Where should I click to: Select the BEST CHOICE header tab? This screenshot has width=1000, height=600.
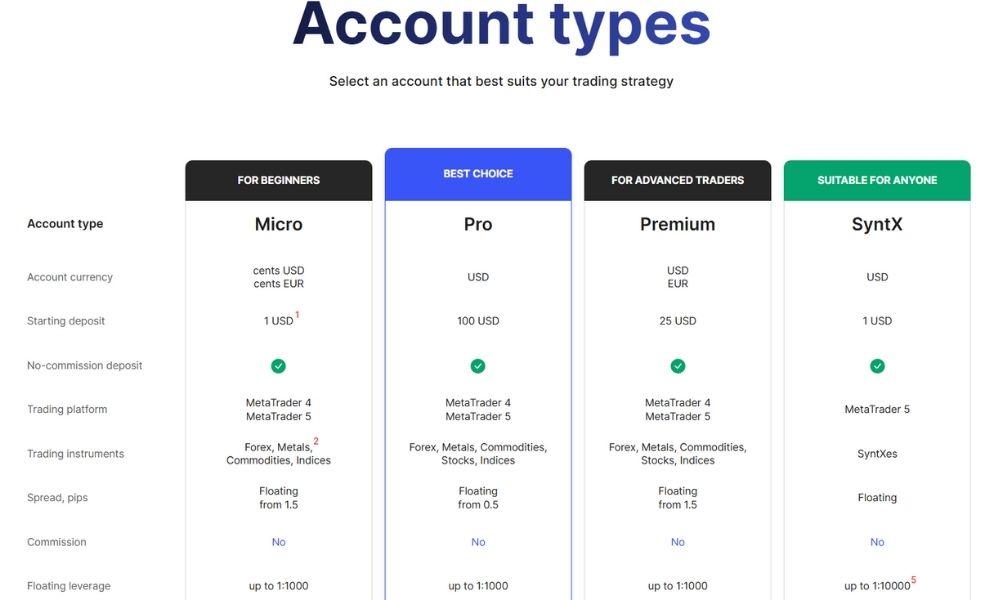[478, 174]
